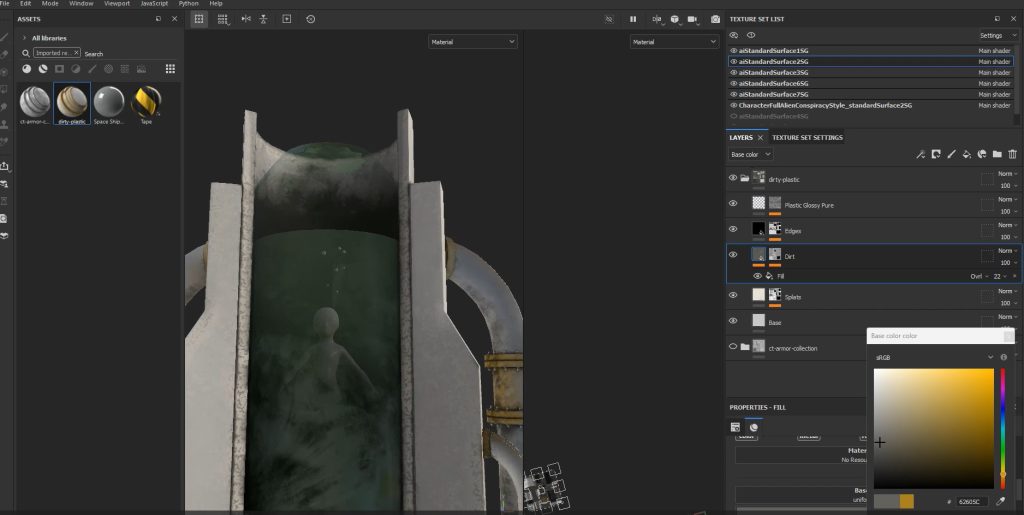Hide texture set aiStandardSurface1SG

click(x=733, y=50)
